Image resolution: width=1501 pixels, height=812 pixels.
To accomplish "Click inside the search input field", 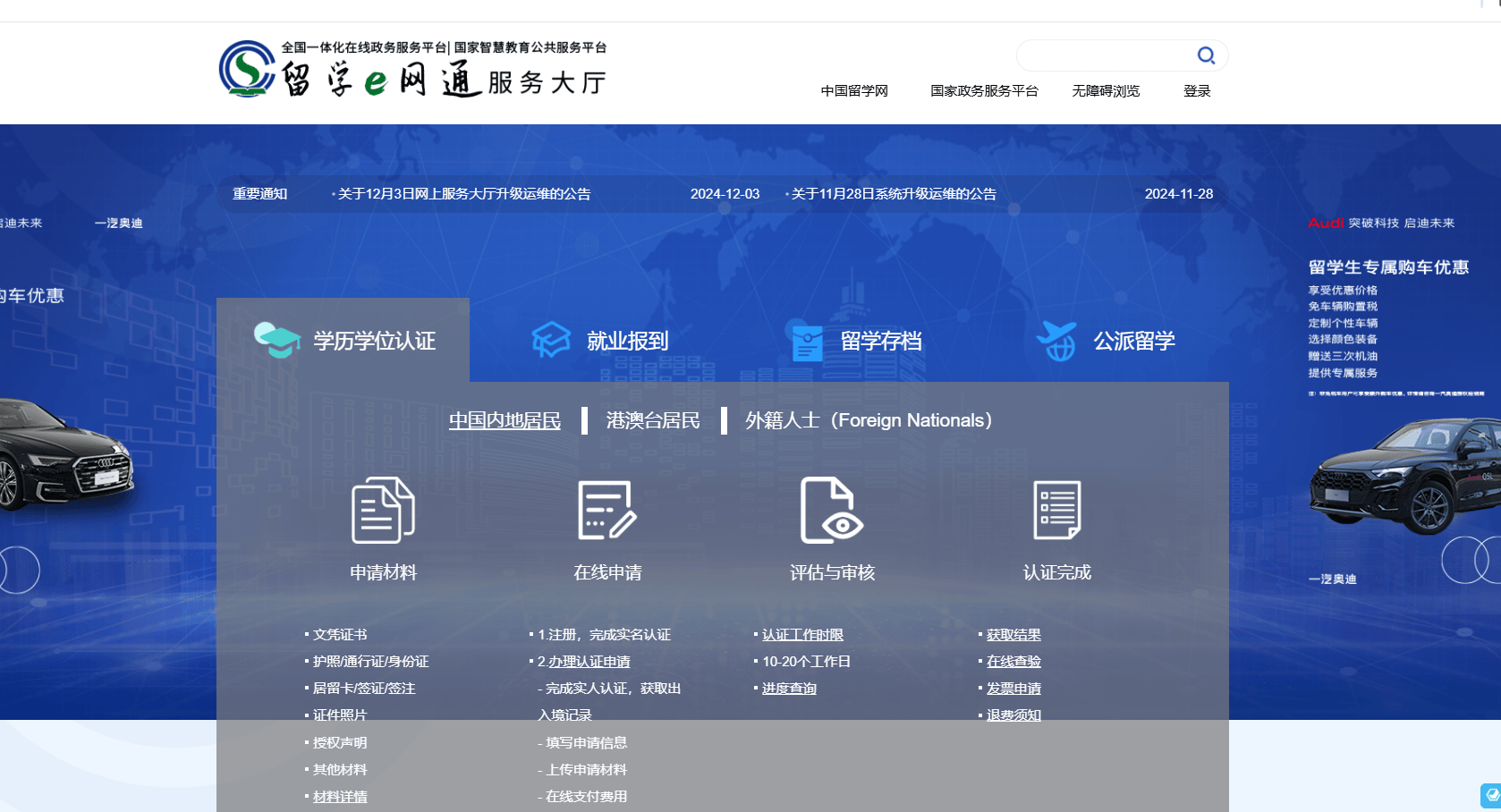I will coord(1105,55).
